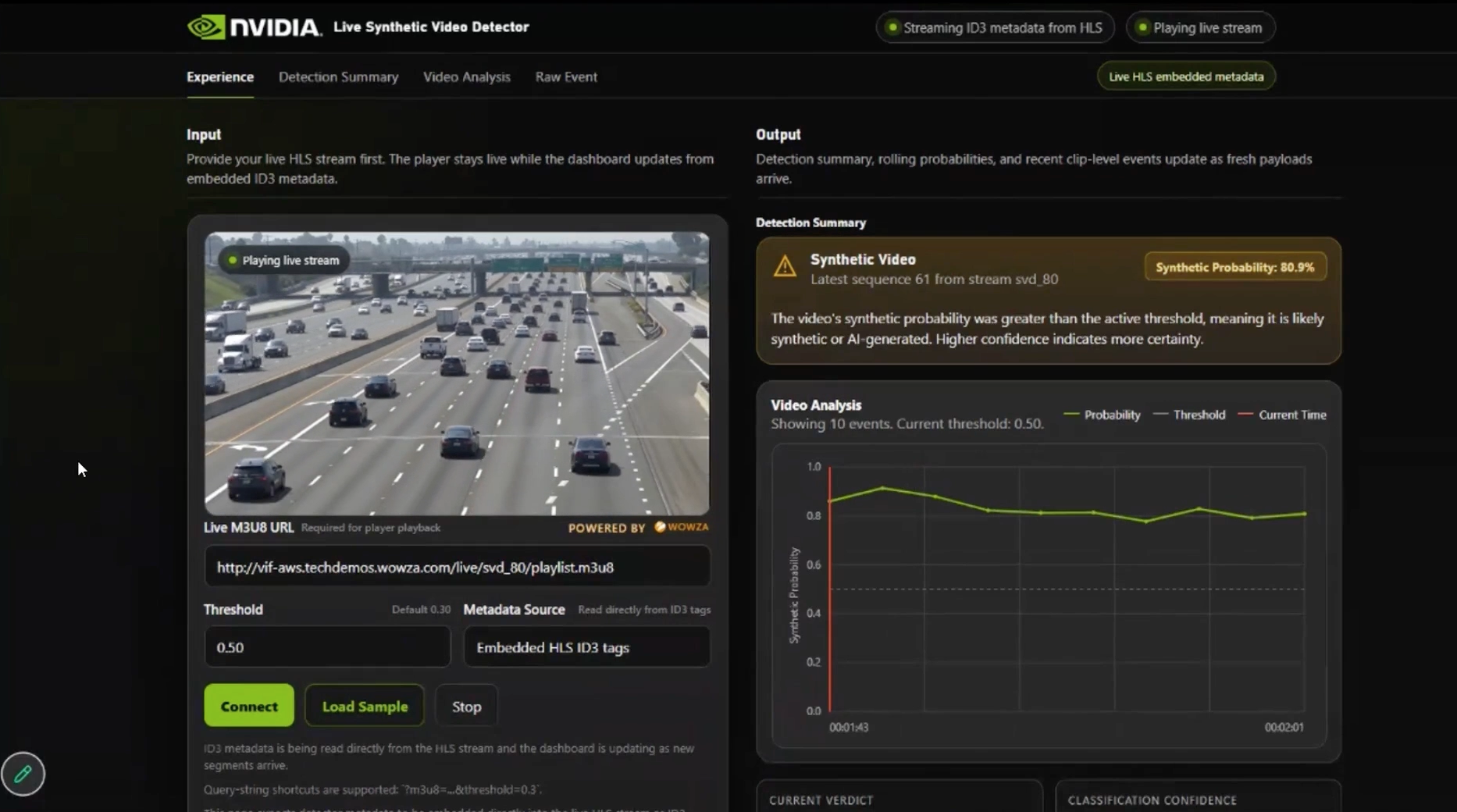Click green dot in Streaming ID3 metadata badge

892,27
